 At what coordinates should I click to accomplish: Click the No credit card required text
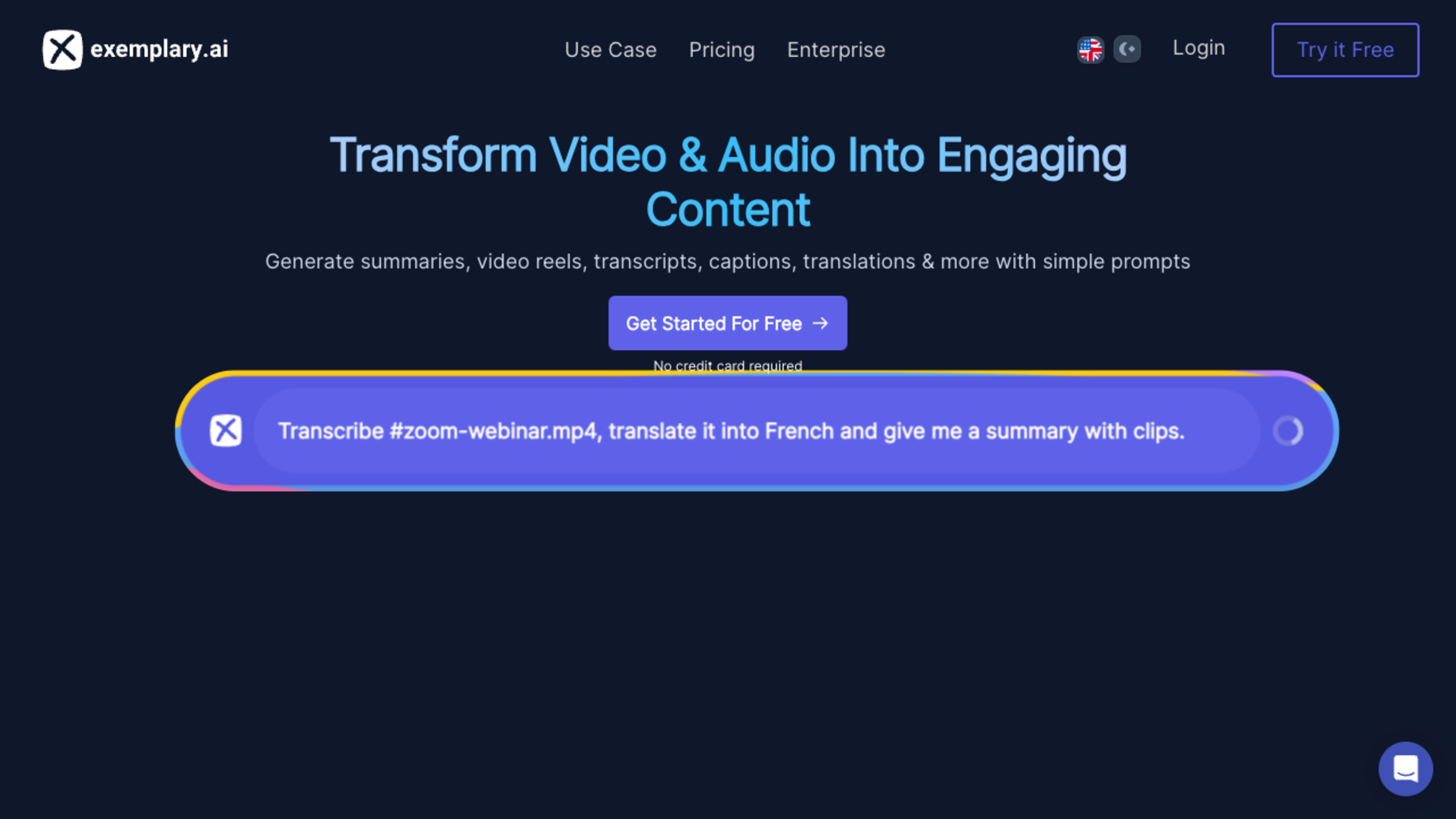(728, 366)
